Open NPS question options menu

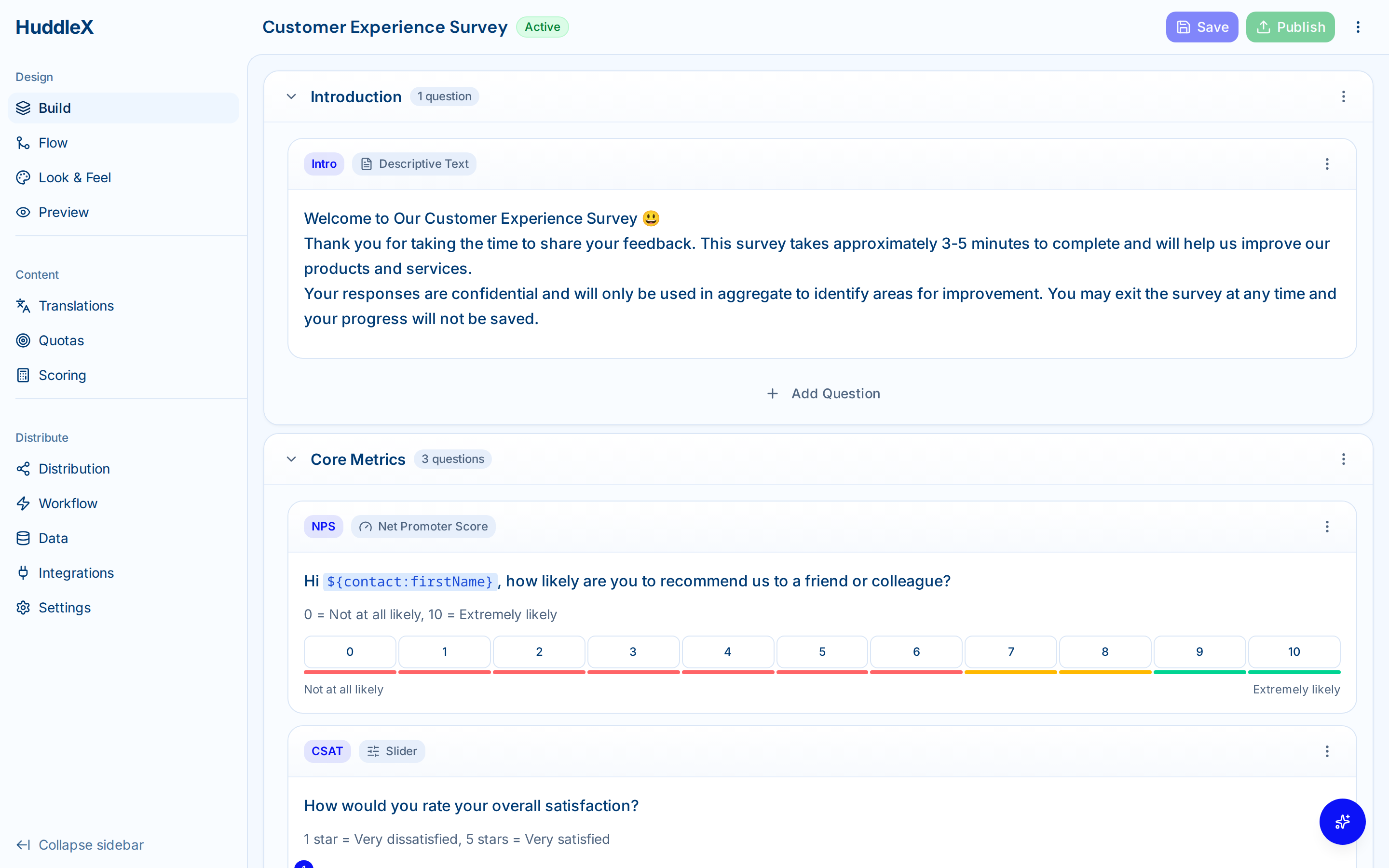[1327, 527]
